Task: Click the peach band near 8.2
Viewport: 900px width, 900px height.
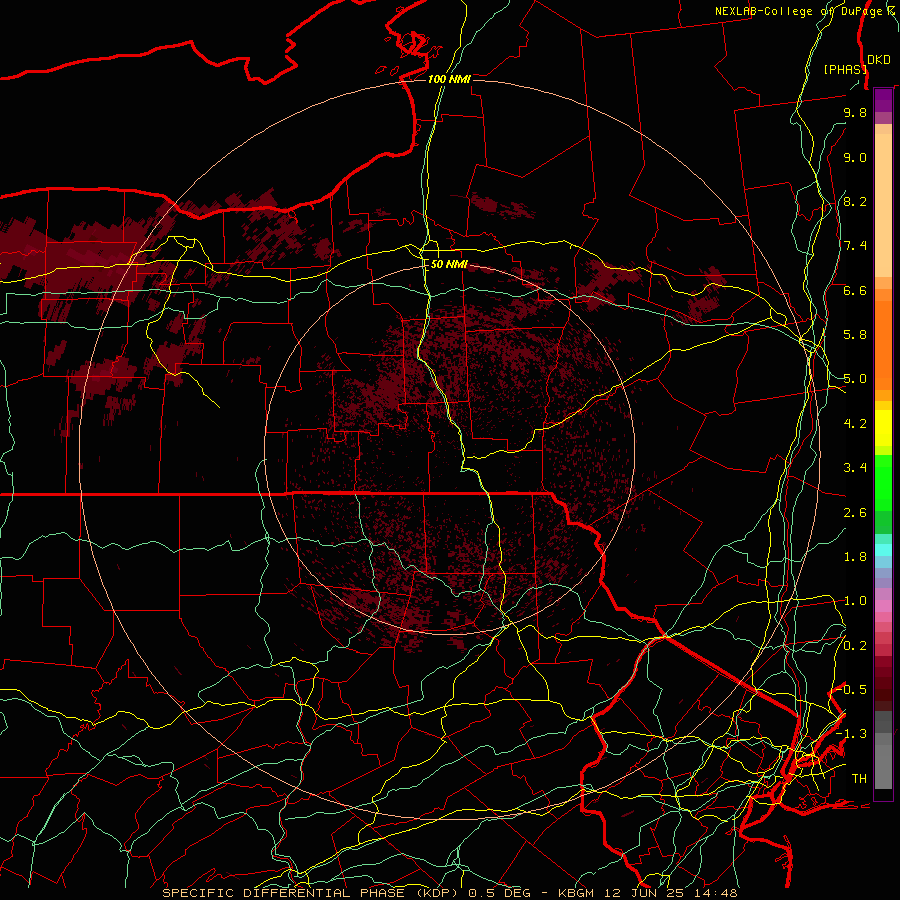Action: pyautogui.click(x=883, y=205)
